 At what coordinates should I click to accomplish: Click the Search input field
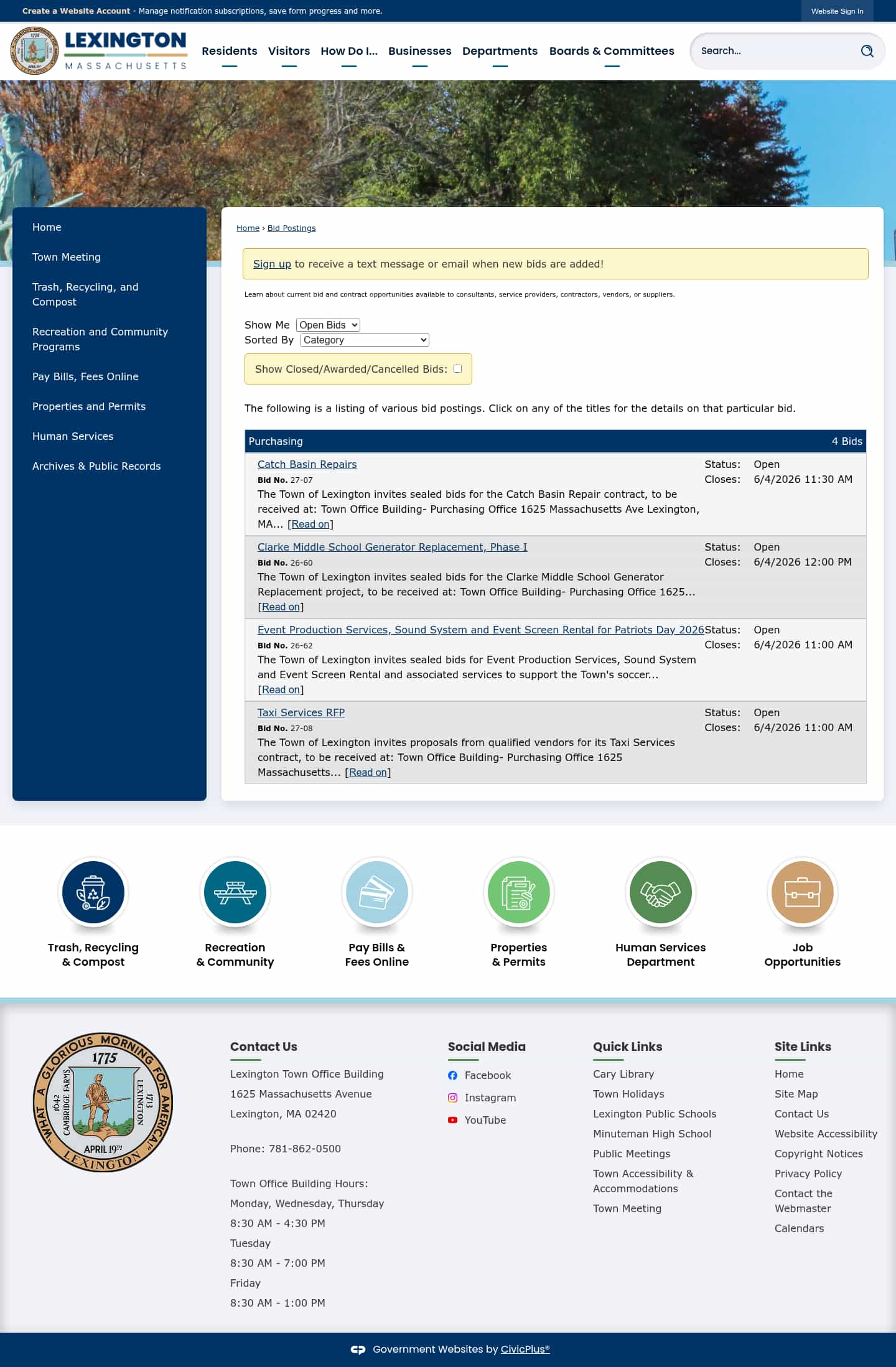pyautogui.click(x=775, y=51)
